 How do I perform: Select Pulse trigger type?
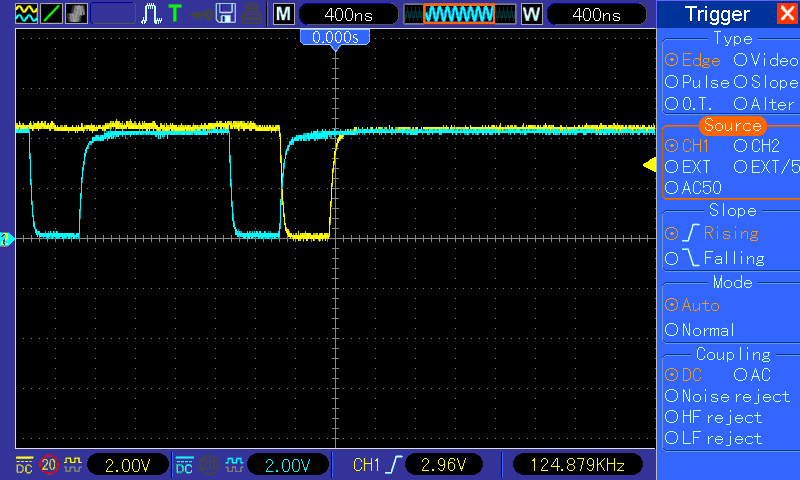click(x=697, y=82)
